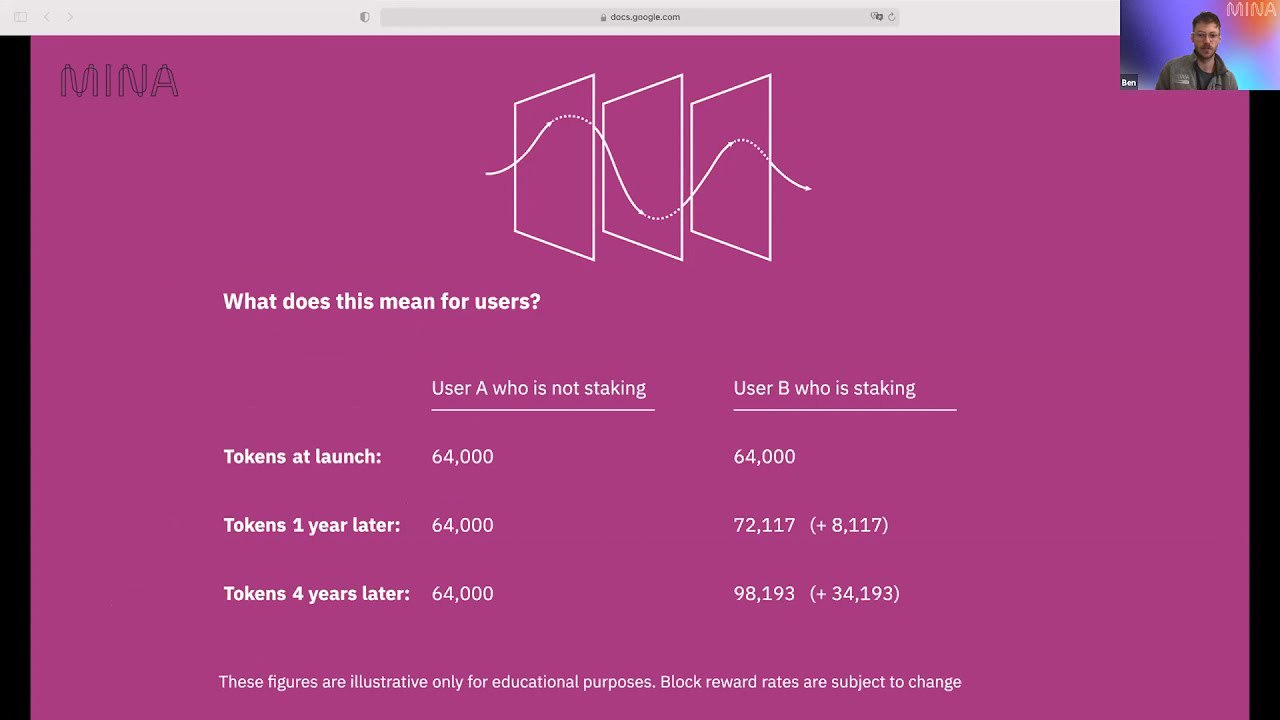This screenshot has width=1280, height=720.
Task: Click the docs.google.com address bar
Action: pyautogui.click(x=639, y=17)
